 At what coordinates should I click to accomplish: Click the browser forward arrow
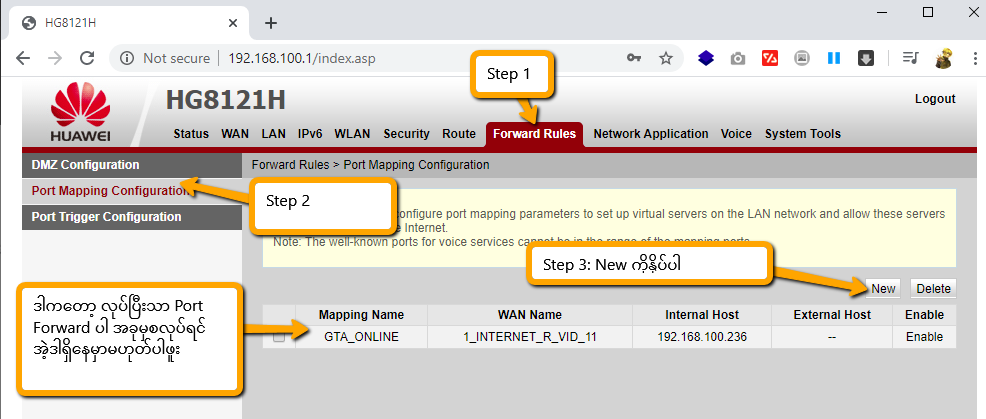tap(55, 59)
